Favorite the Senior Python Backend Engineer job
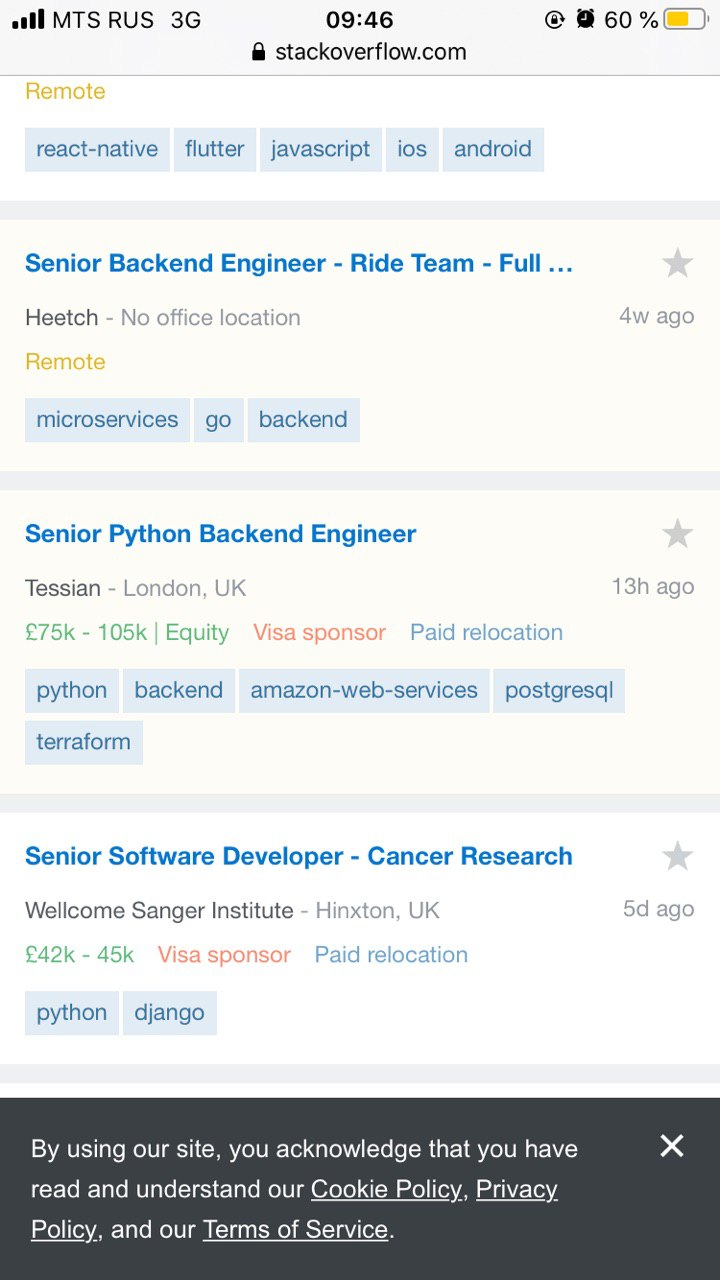720x1280 pixels. click(678, 534)
